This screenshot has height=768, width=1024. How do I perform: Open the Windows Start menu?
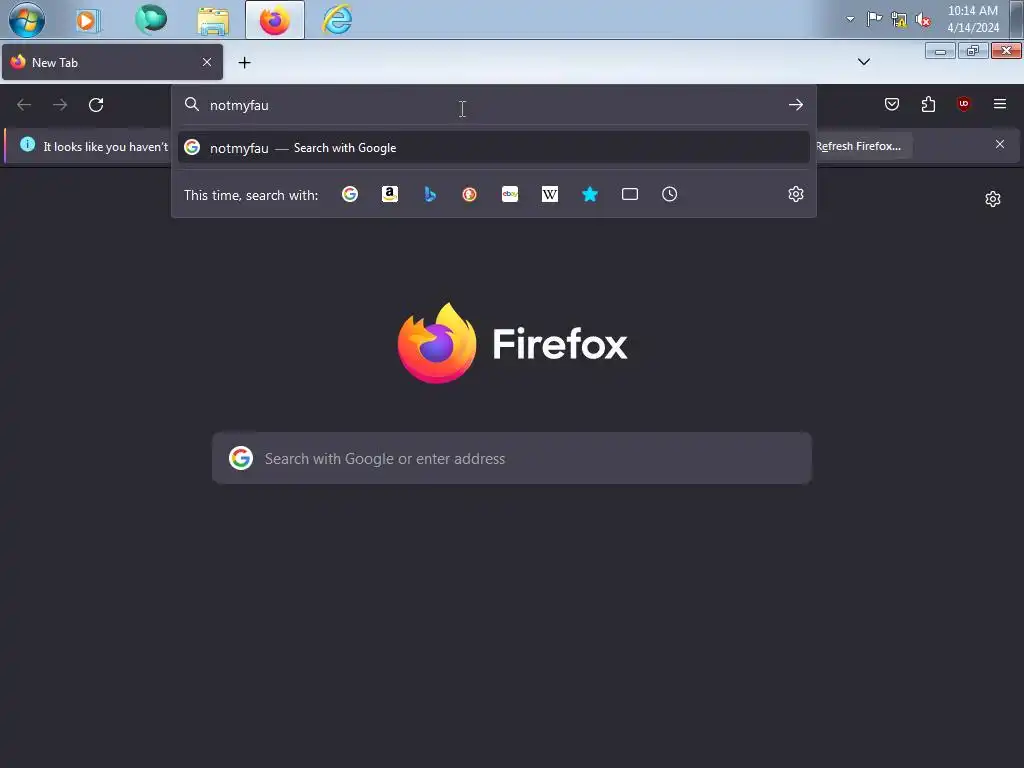[x=27, y=20]
